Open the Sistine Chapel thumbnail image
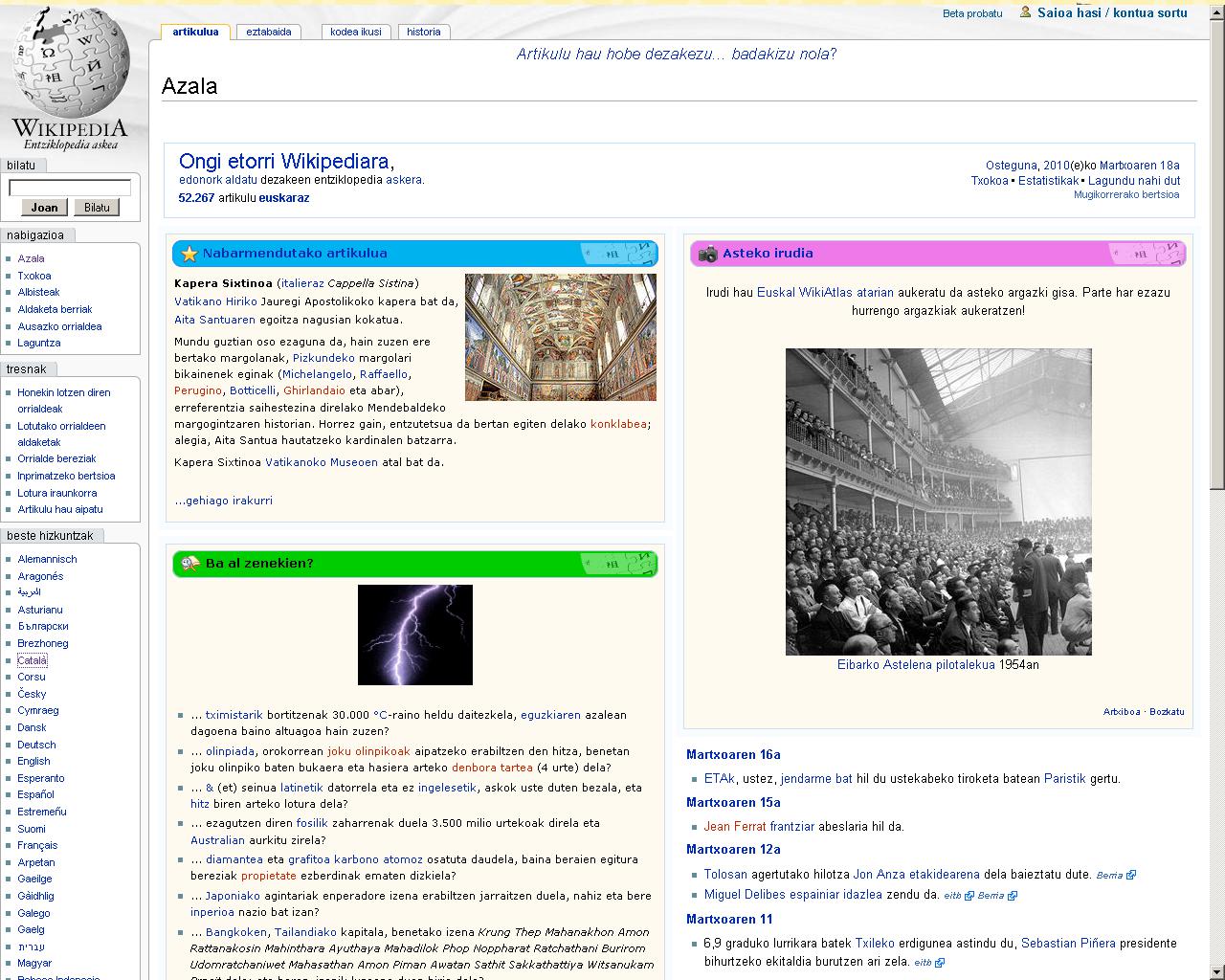 pyautogui.click(x=560, y=337)
